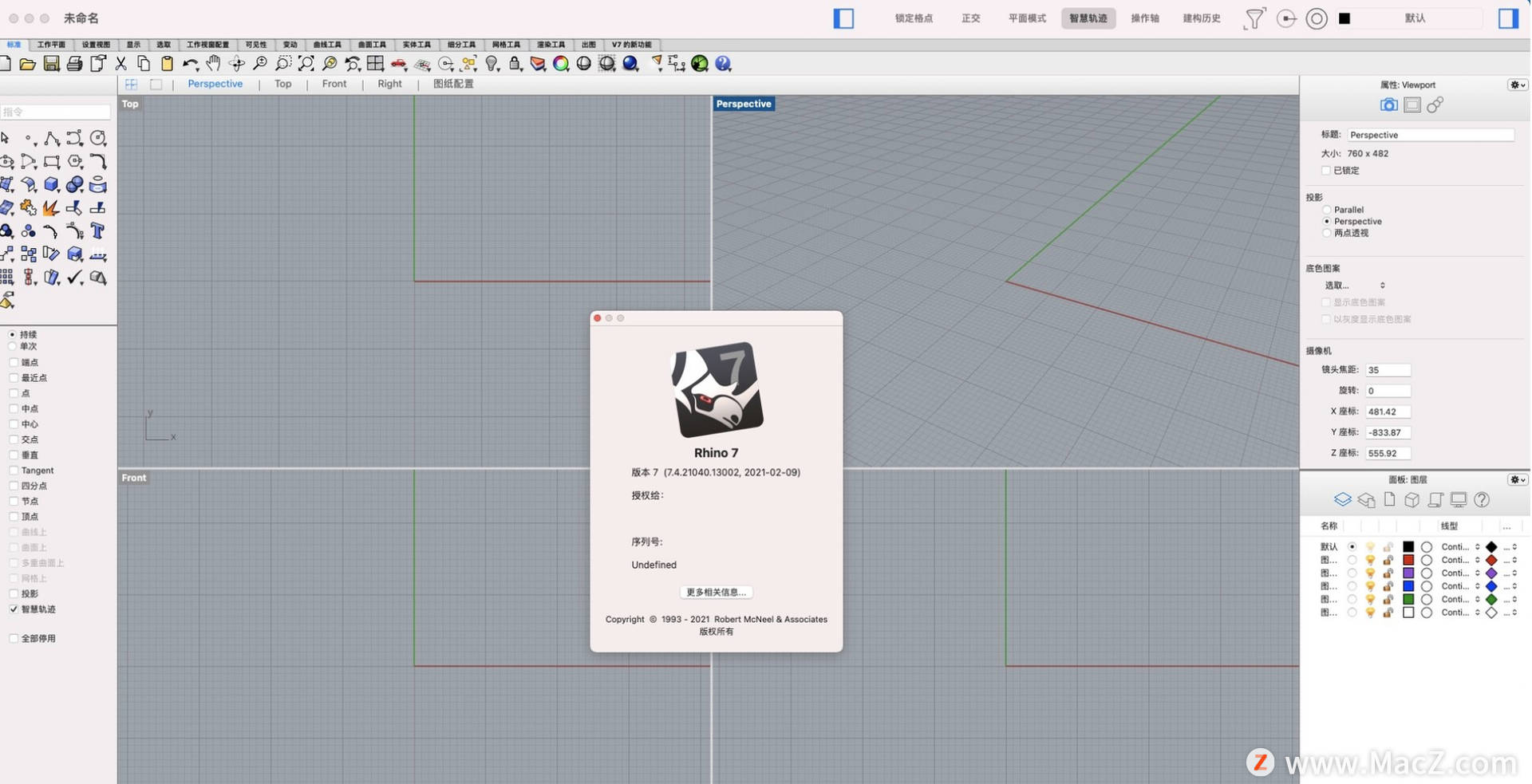Click the Boolean union spheres icon

75,185
